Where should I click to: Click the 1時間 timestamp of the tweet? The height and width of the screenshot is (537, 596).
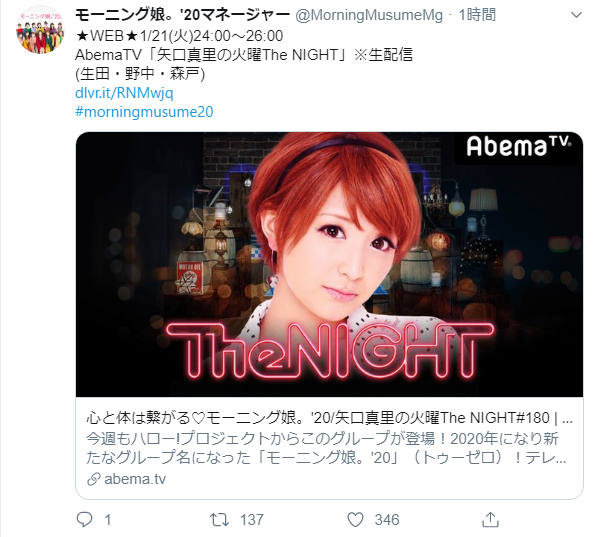tap(477, 15)
